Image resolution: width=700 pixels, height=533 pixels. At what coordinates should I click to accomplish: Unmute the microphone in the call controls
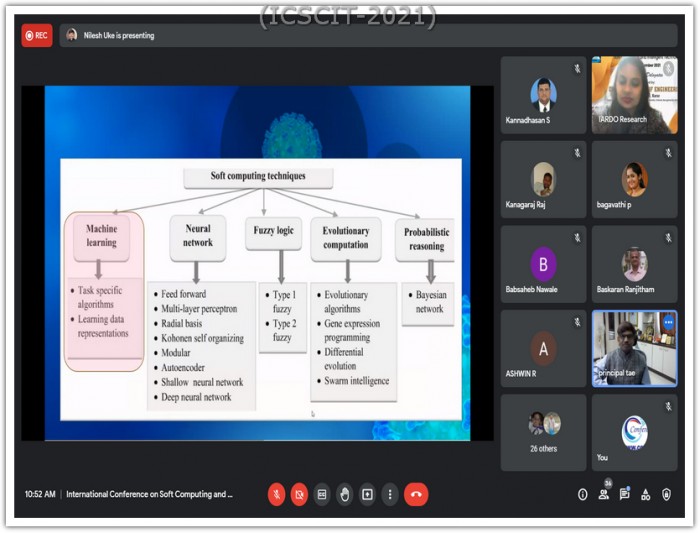[x=276, y=494]
